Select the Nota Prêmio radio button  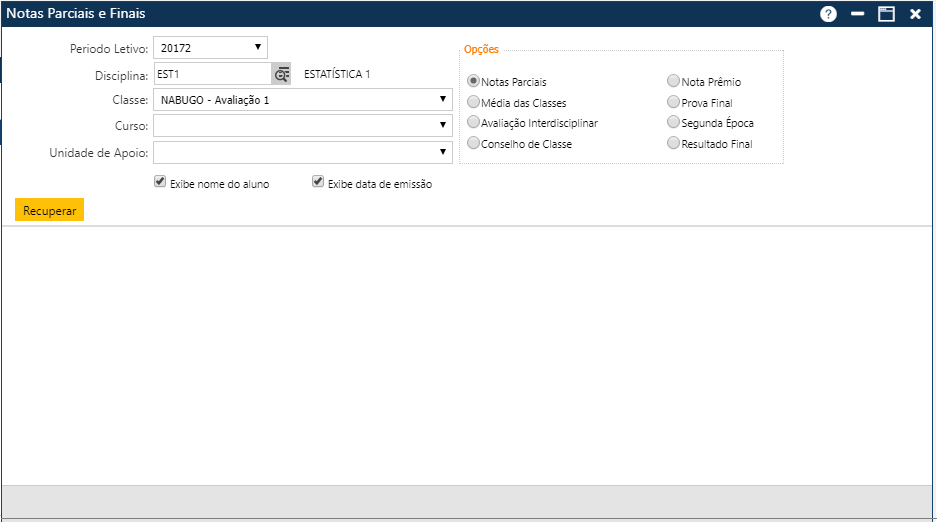tap(673, 82)
